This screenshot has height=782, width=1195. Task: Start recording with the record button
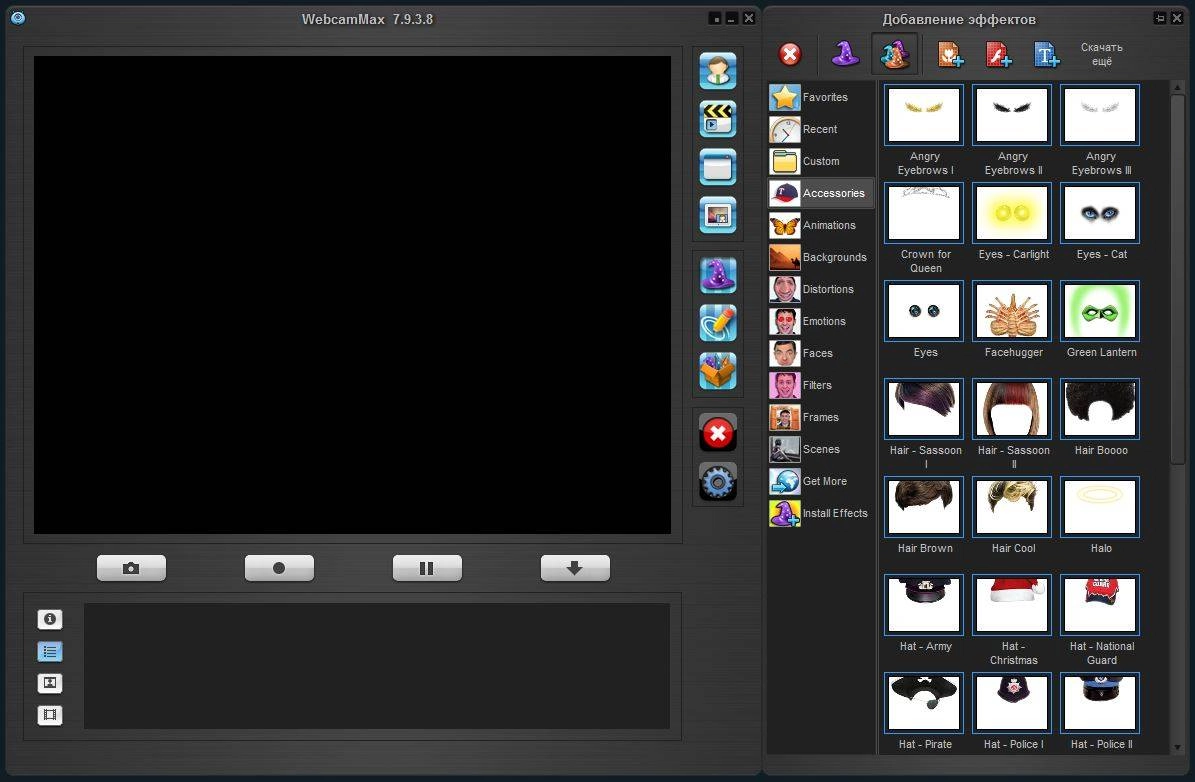pos(279,568)
